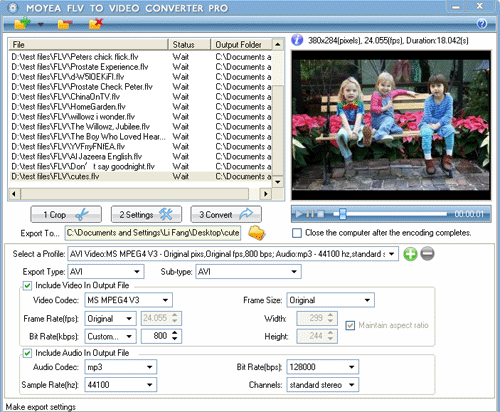Pause the preview video
Screen dimensions: 500x412
[310, 214]
